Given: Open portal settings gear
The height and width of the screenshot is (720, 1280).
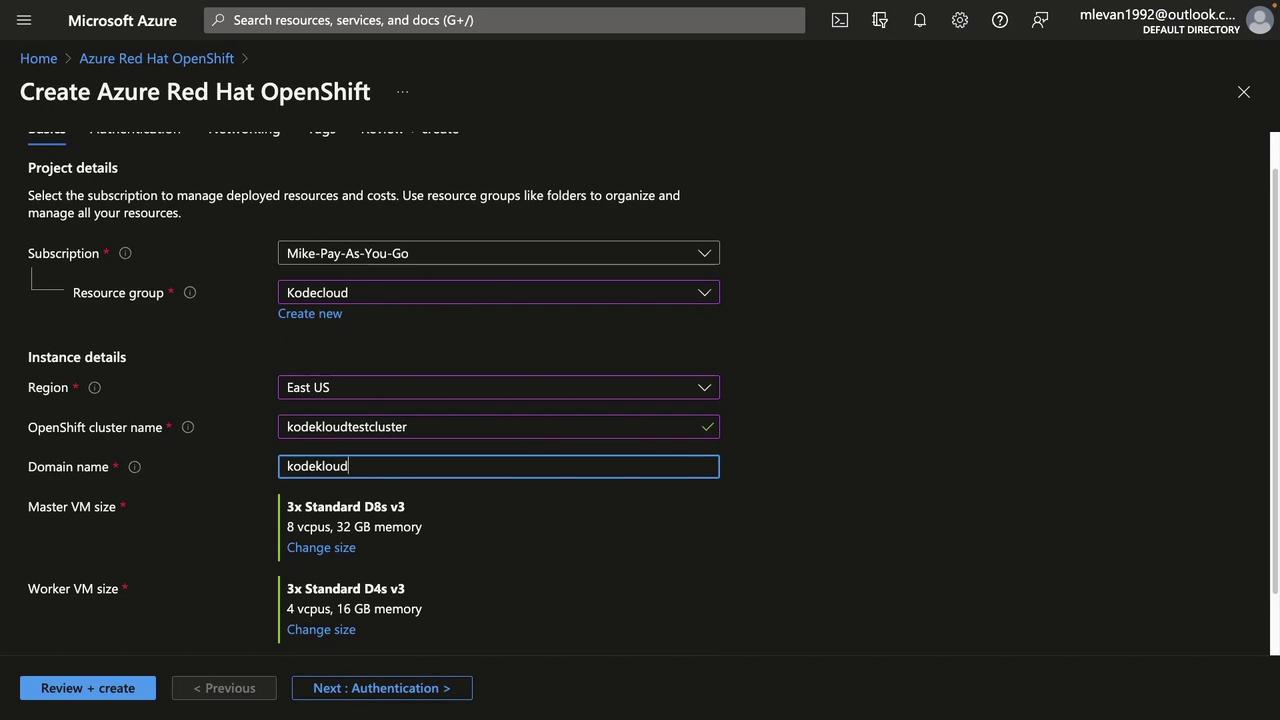Looking at the screenshot, I should point(960,20).
